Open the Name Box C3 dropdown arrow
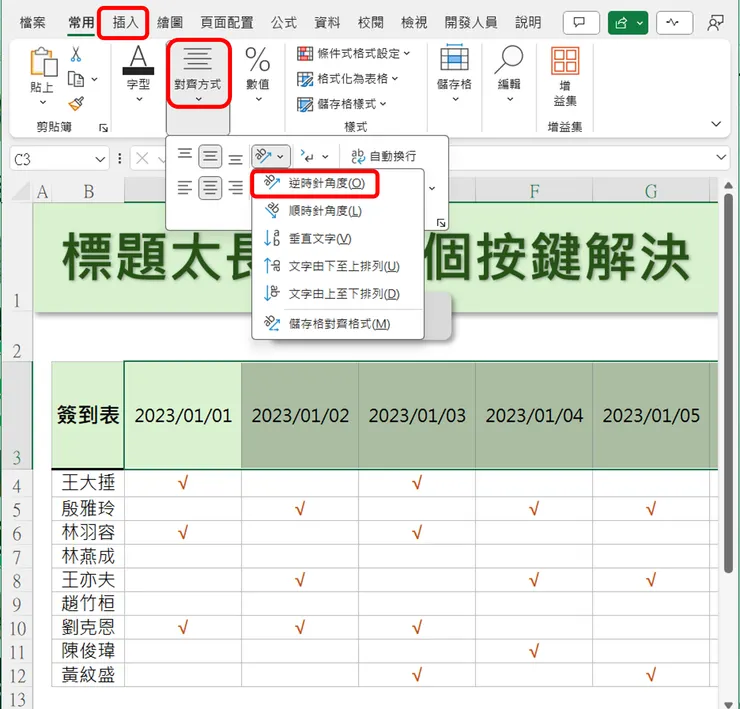 (x=100, y=160)
